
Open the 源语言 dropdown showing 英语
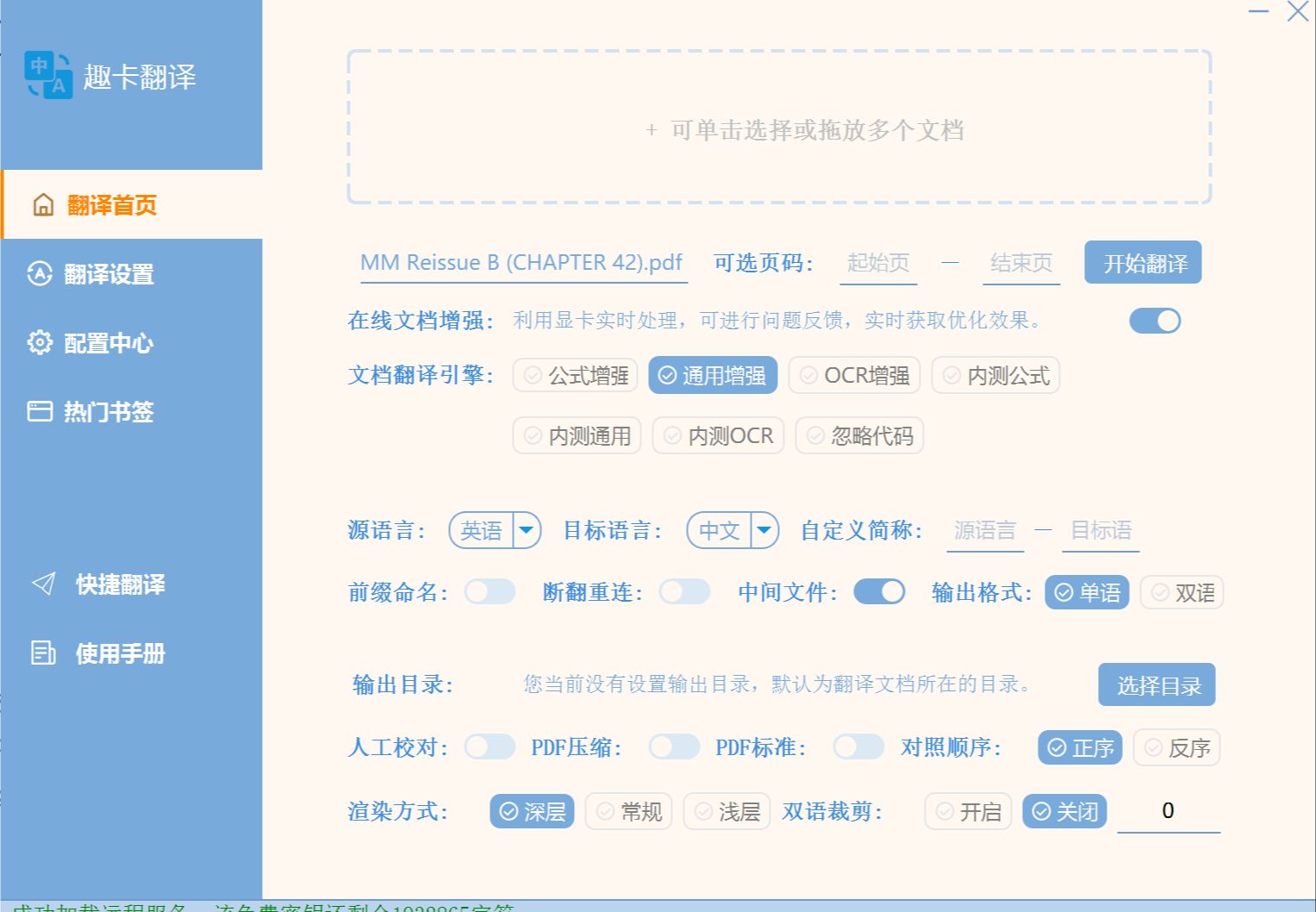[x=495, y=530]
